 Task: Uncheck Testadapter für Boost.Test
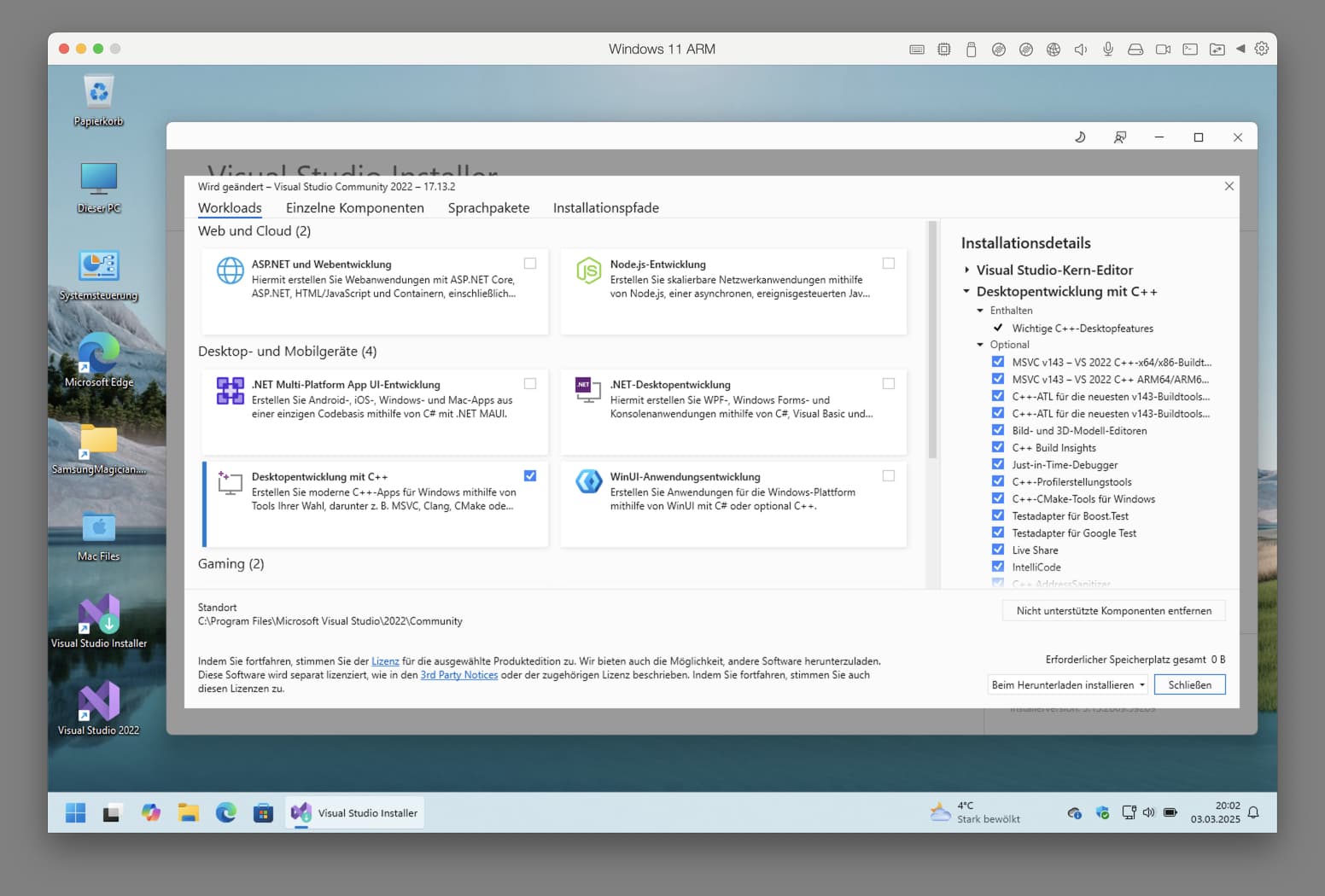[x=998, y=515]
